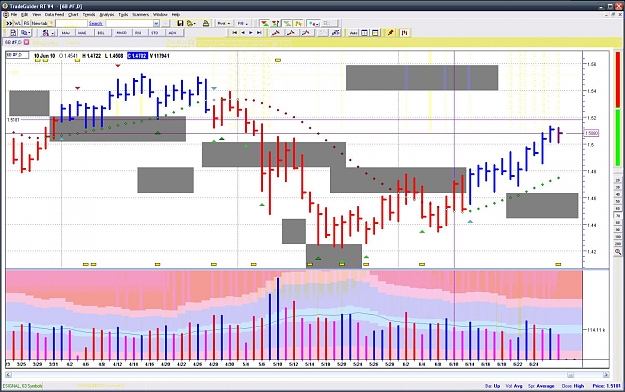This screenshot has width=625, height=392.
Task: Click the 1.5080 price label on axis
Action: pyautogui.click(x=591, y=133)
